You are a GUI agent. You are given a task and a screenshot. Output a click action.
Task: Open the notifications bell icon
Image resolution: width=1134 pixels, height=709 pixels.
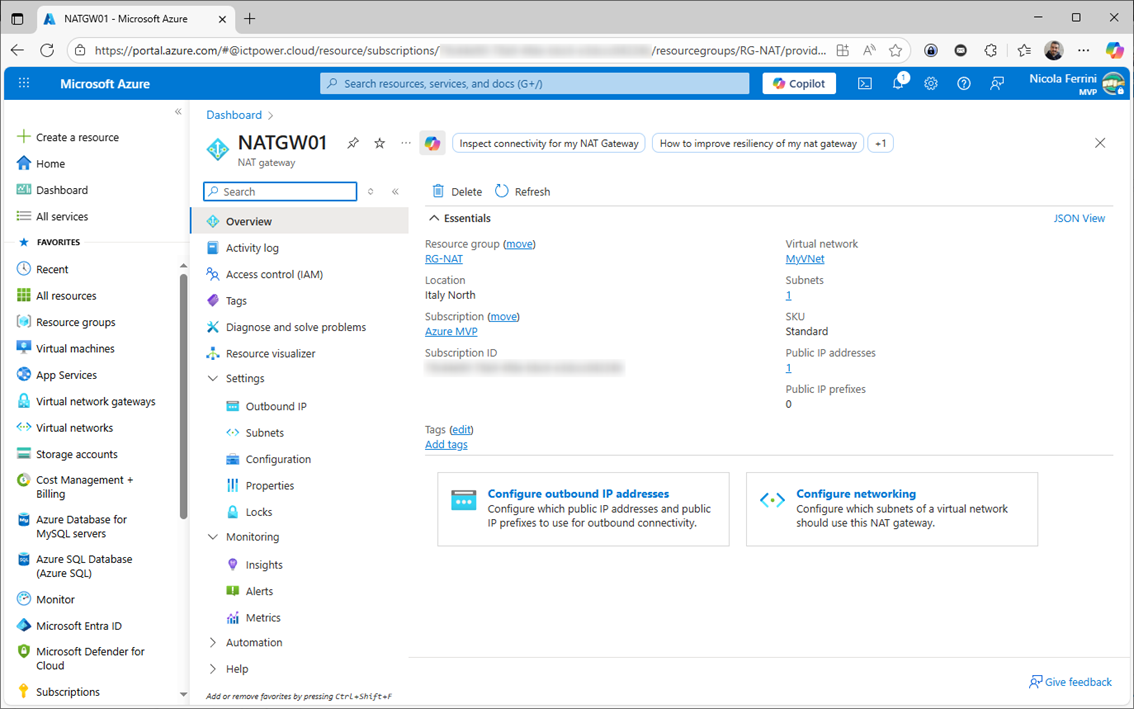pos(898,84)
